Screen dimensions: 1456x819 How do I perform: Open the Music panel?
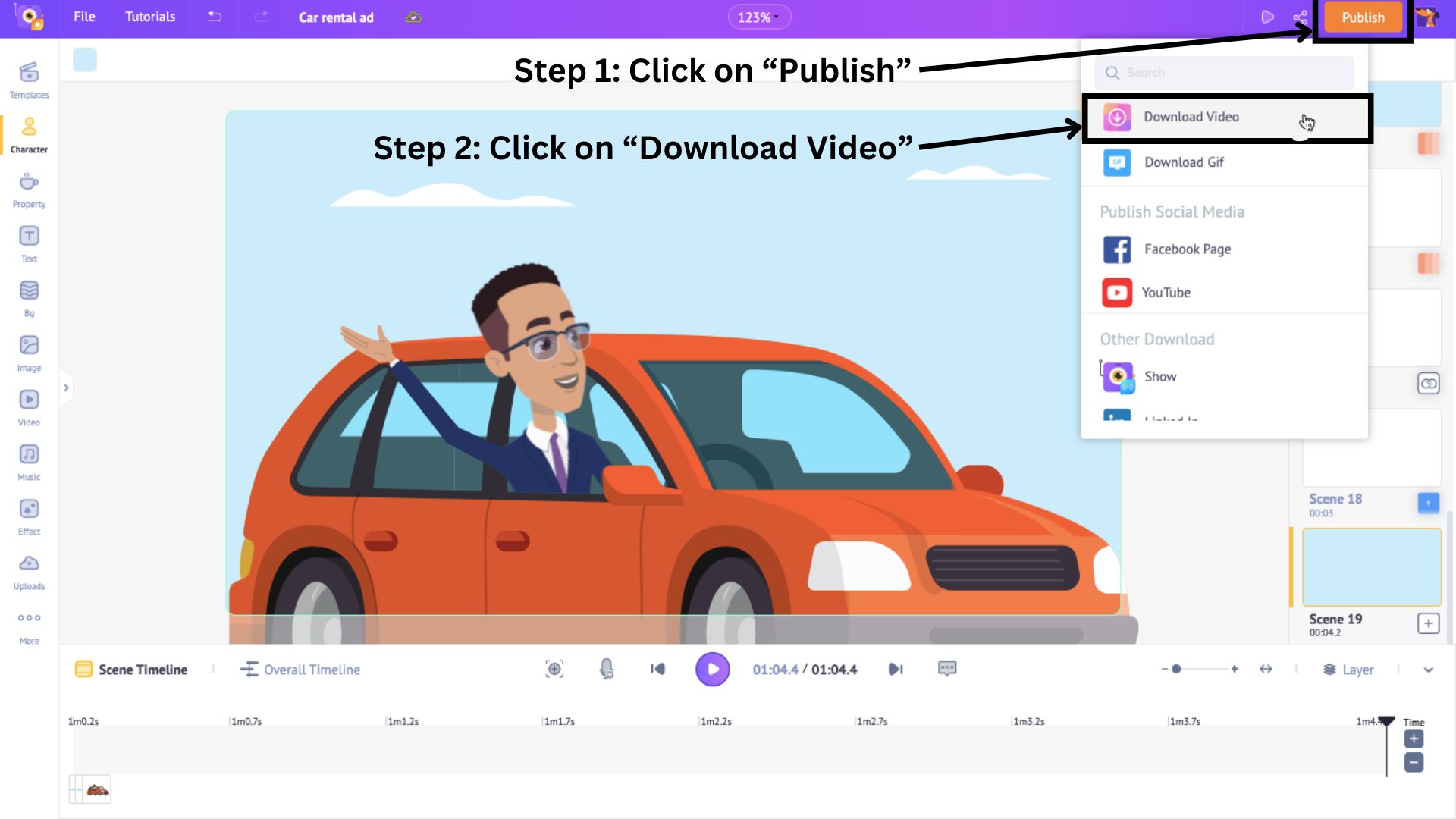pos(28,462)
